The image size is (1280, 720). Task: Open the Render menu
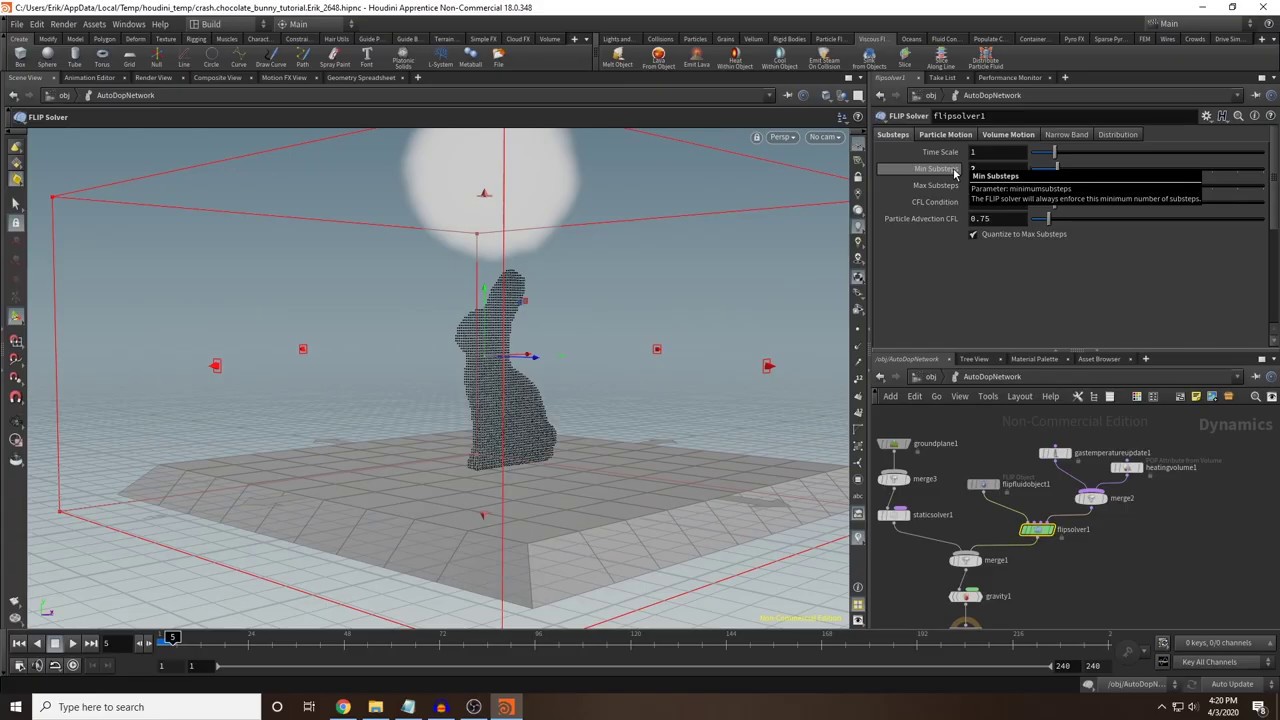63,24
